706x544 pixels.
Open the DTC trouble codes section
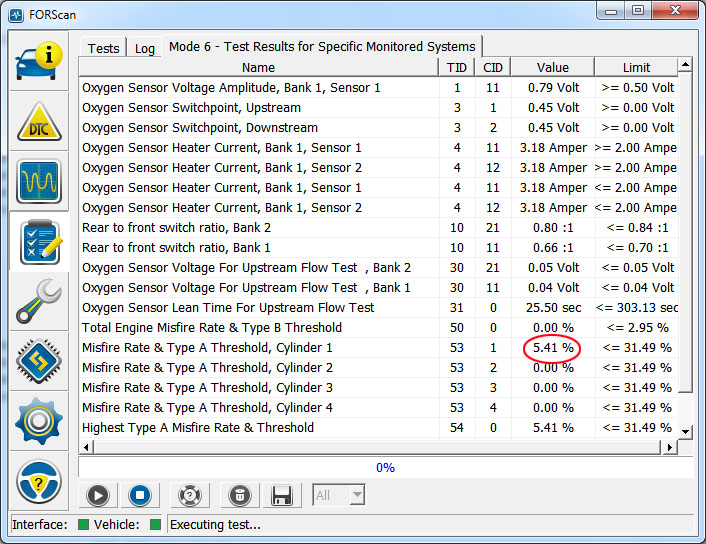tap(39, 122)
